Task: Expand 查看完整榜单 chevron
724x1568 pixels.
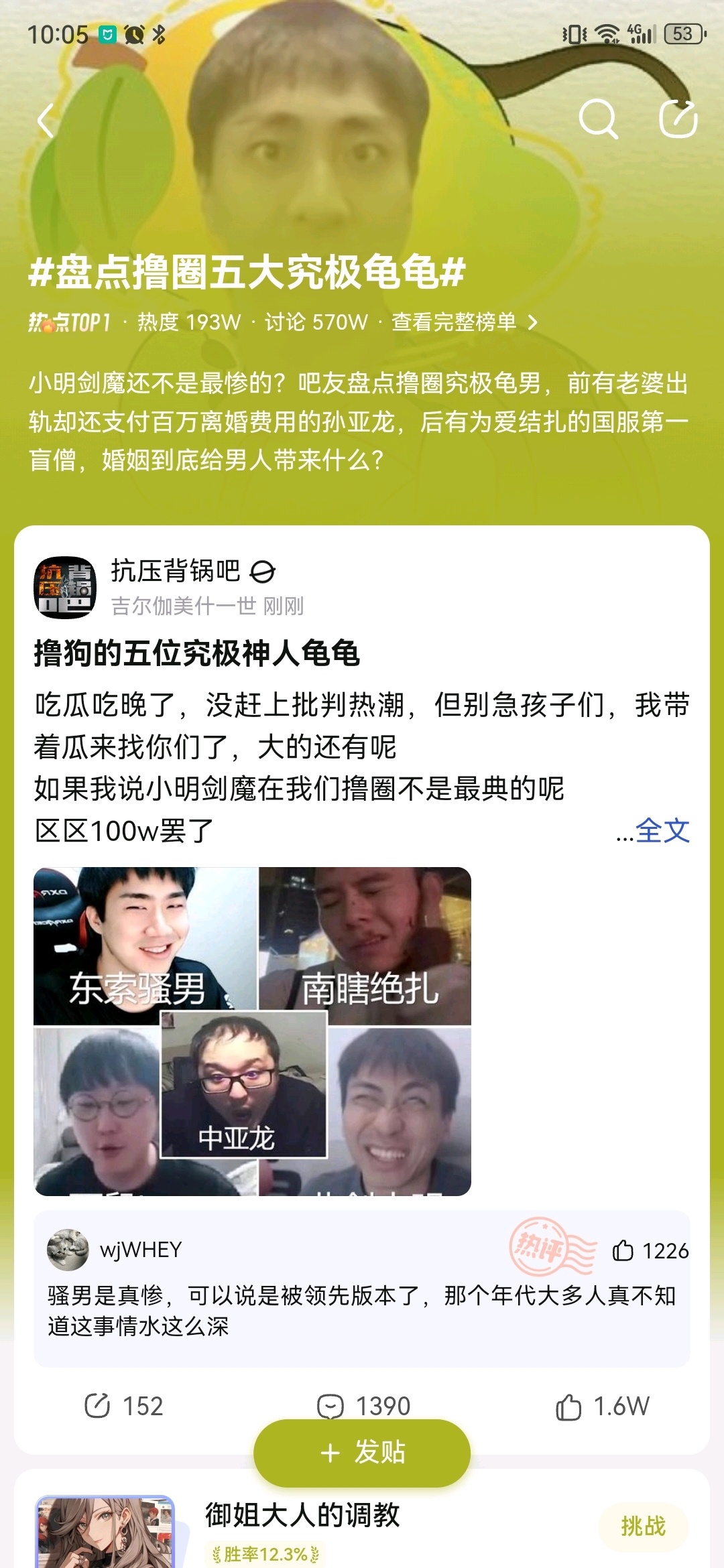Action: pyautogui.click(x=533, y=322)
